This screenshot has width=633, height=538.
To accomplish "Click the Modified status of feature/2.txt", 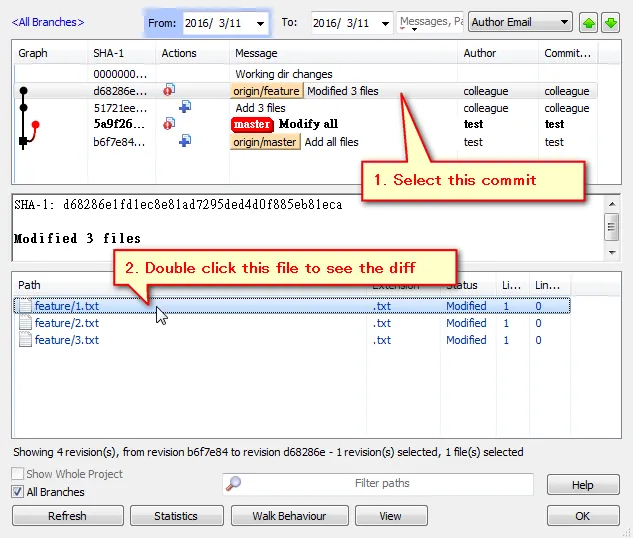I will pos(466,323).
